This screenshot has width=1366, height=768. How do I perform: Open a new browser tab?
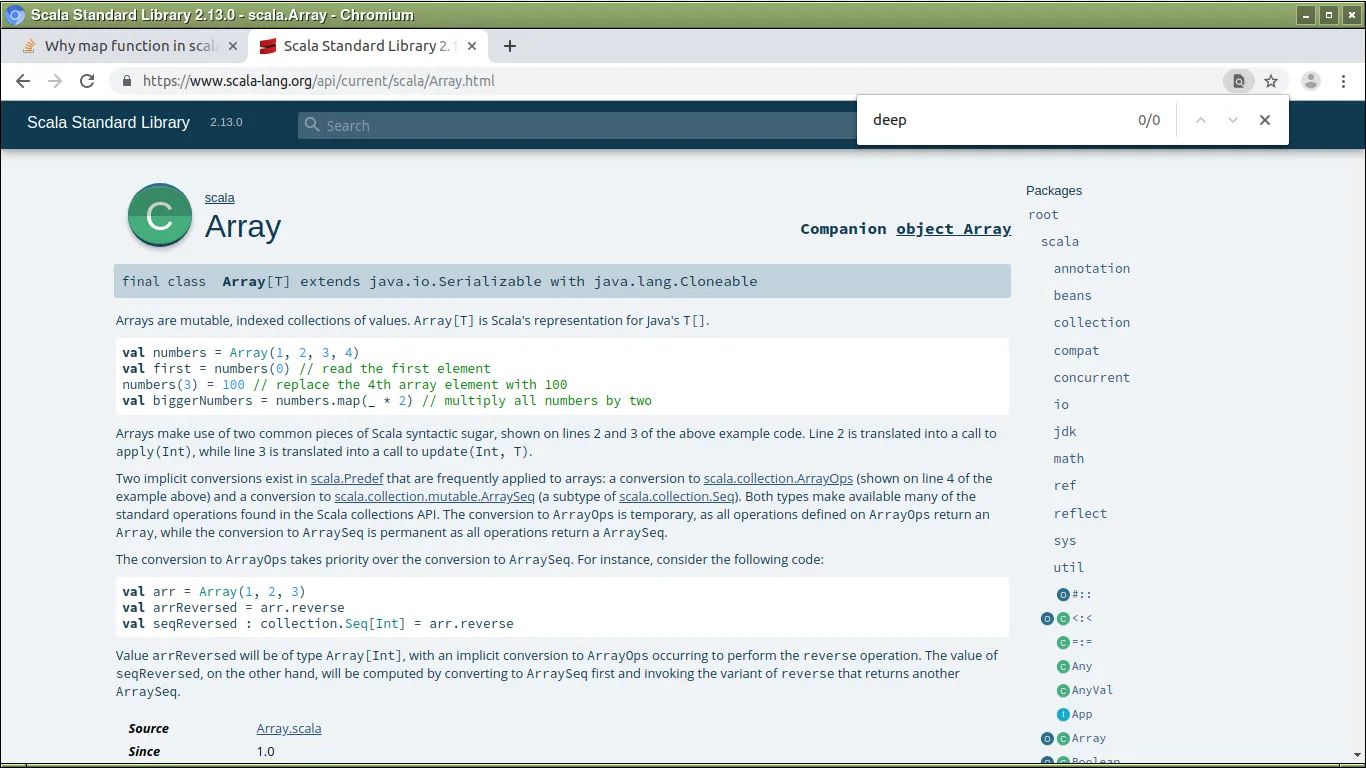pyautogui.click(x=509, y=46)
